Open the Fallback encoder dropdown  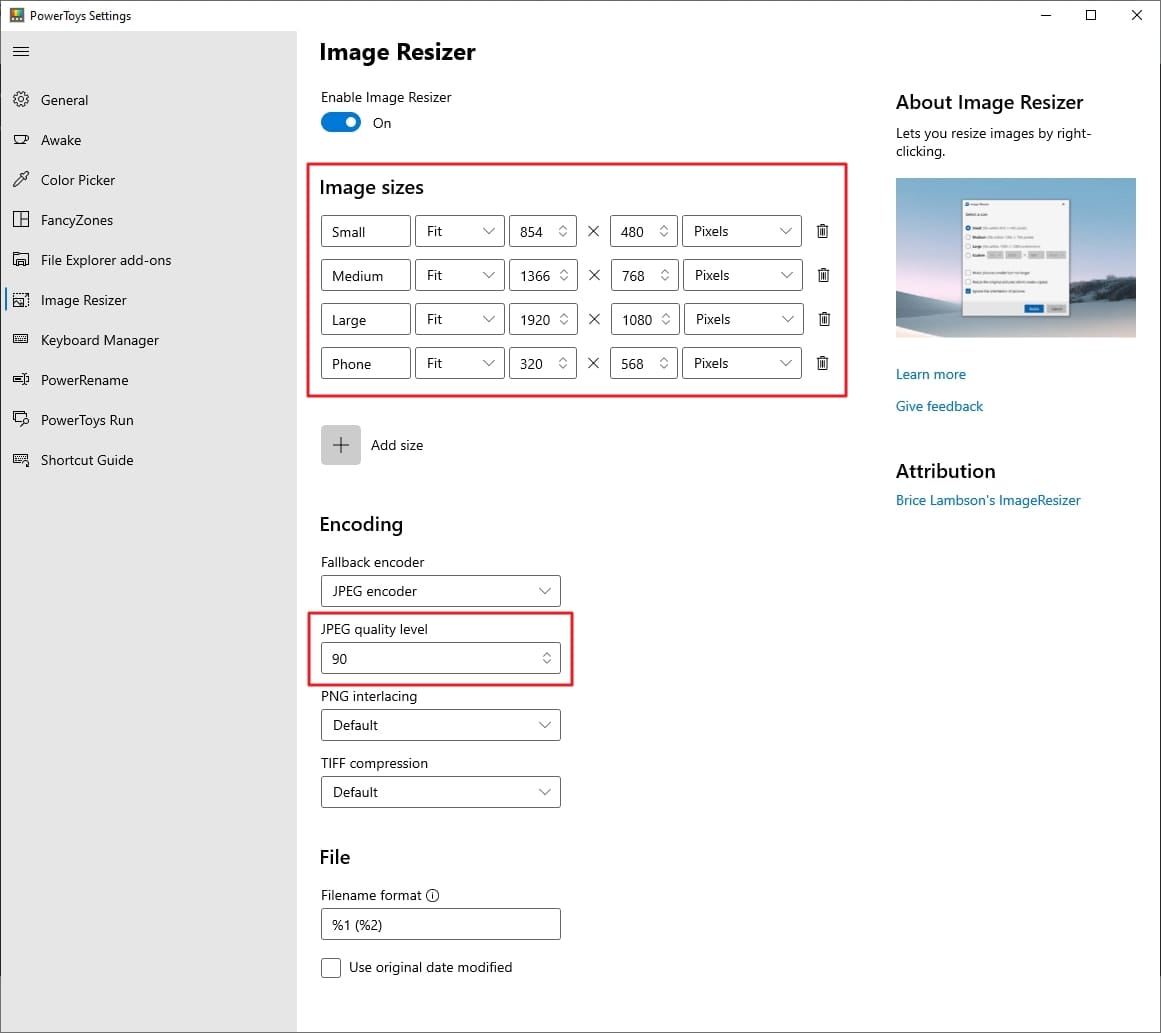(440, 591)
